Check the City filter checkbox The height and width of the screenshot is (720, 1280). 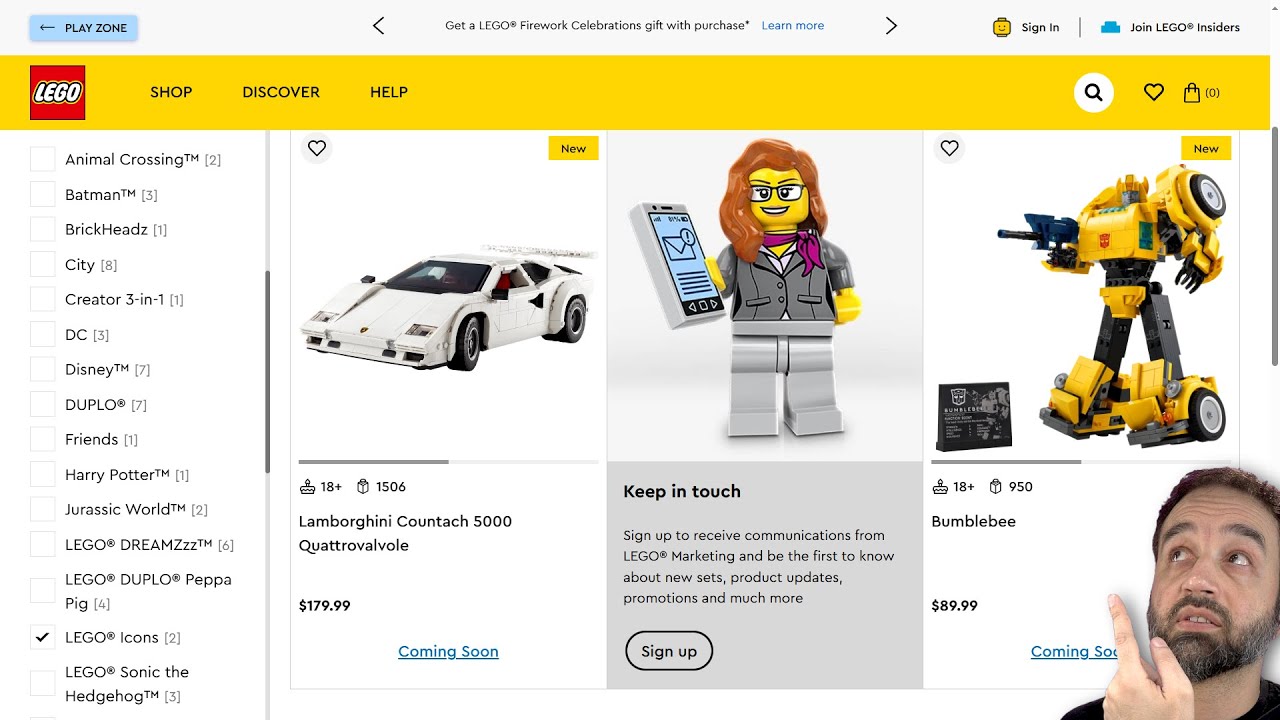(42, 264)
